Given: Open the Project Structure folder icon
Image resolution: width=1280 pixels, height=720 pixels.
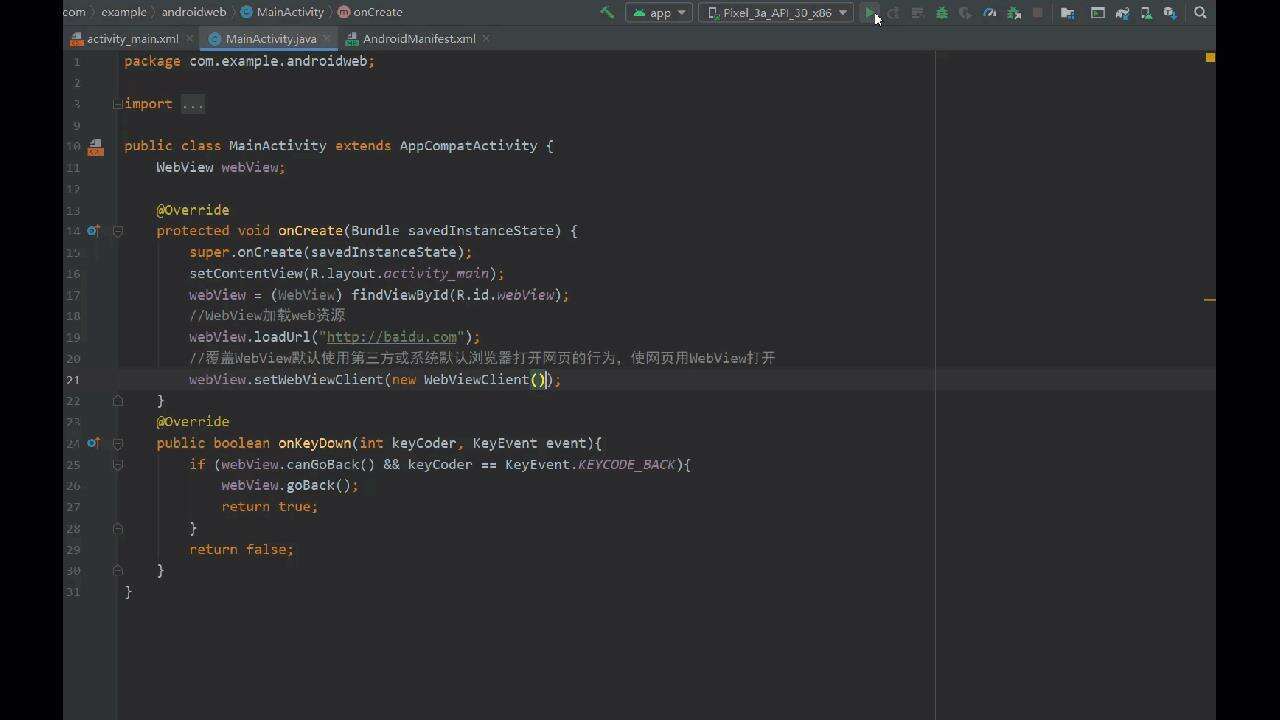Looking at the screenshot, I should click(x=1068, y=13).
